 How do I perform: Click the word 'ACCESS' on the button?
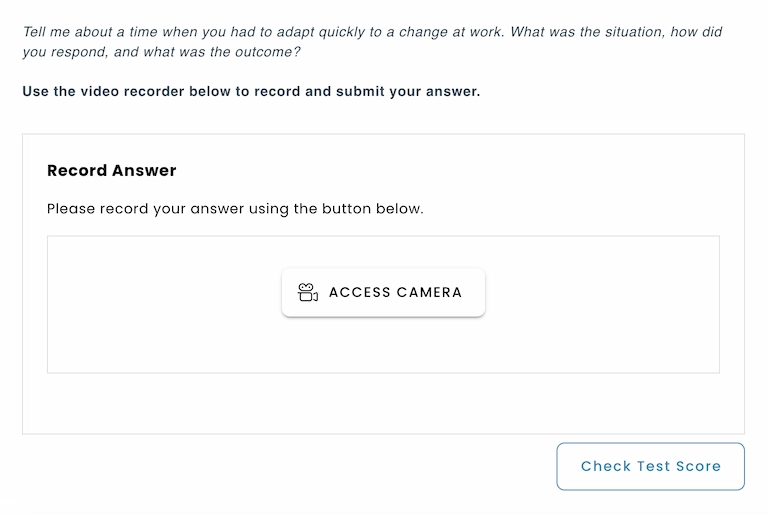pos(358,293)
